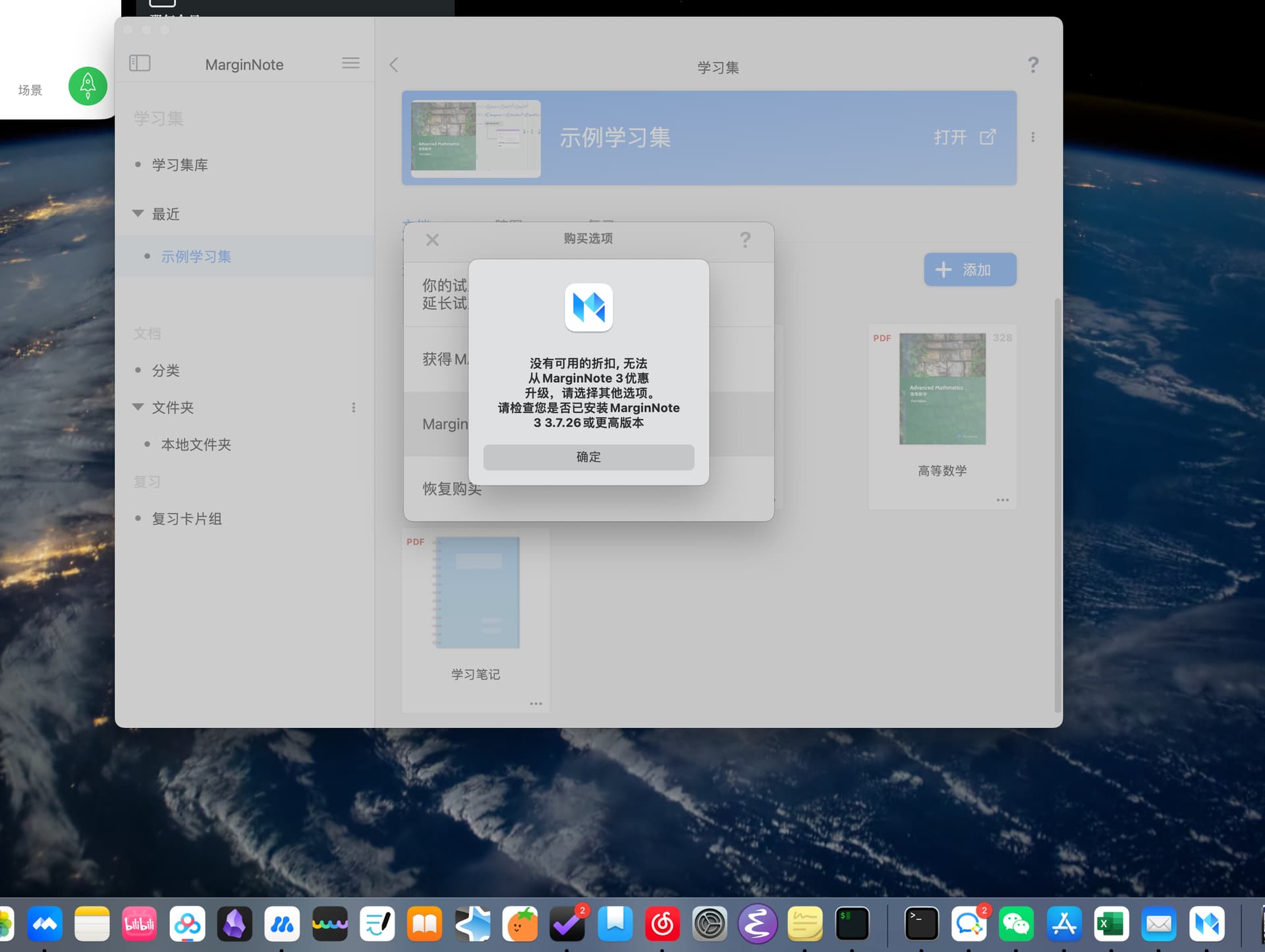Viewport: 1265px width, 952px height.
Task: Select 复习卡片组 in the sidebar
Action: click(187, 518)
